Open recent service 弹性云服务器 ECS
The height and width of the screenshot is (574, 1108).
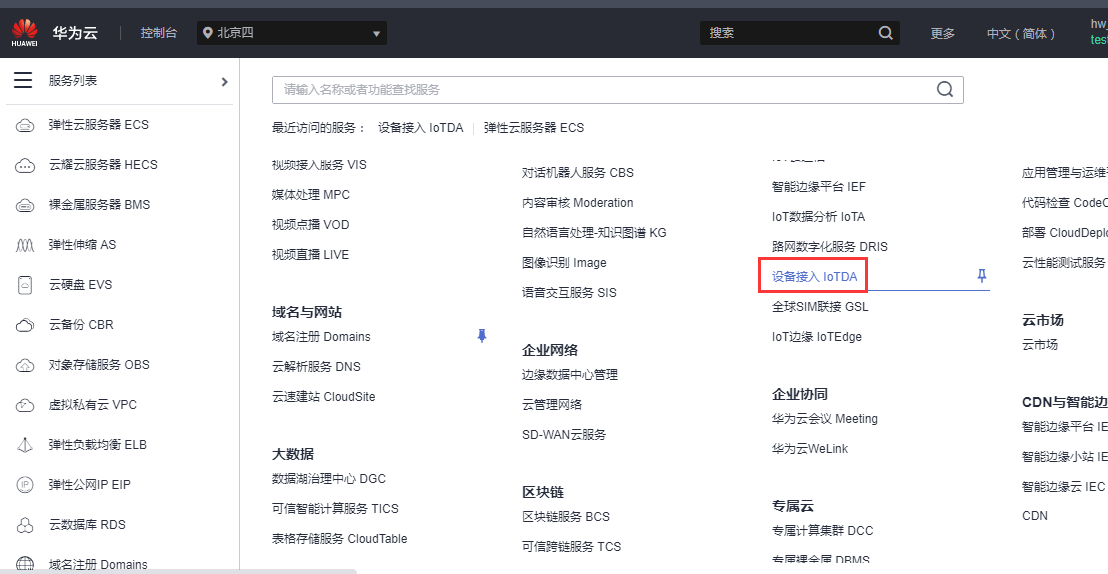point(534,128)
